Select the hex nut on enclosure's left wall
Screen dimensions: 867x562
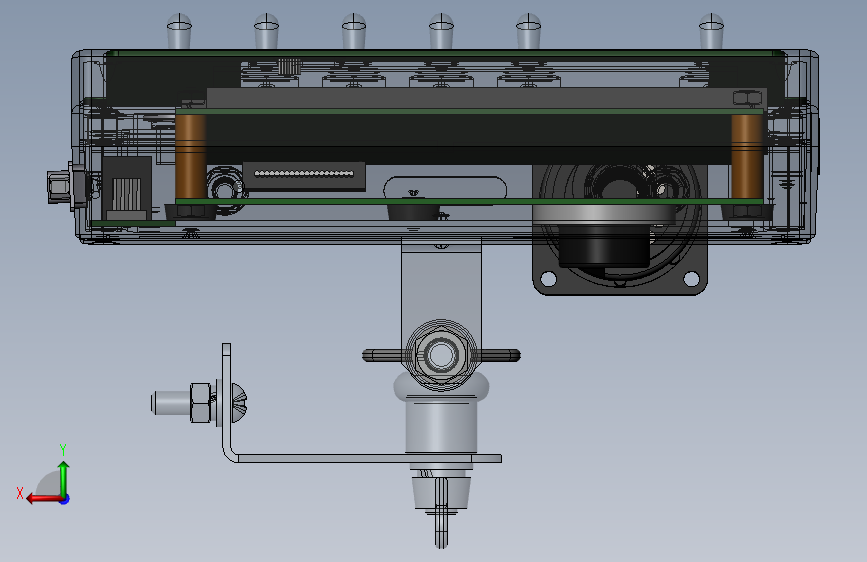coord(57,188)
